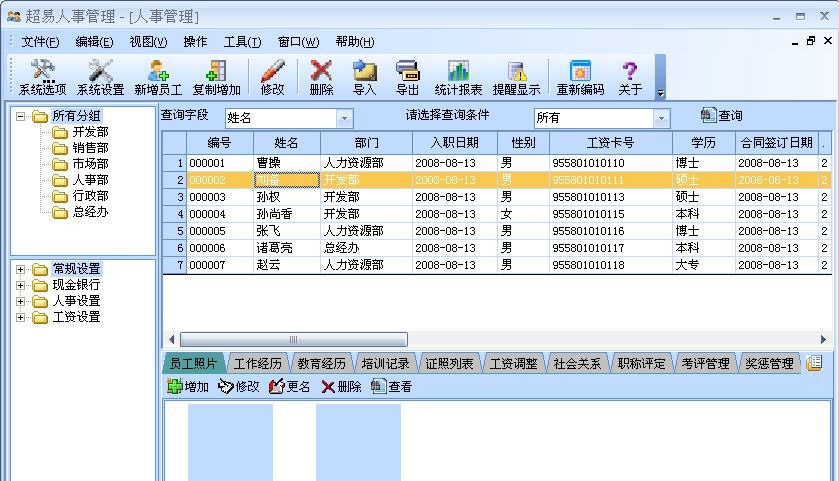Open the 工具 menu
The height and width of the screenshot is (481, 839).
click(242, 42)
